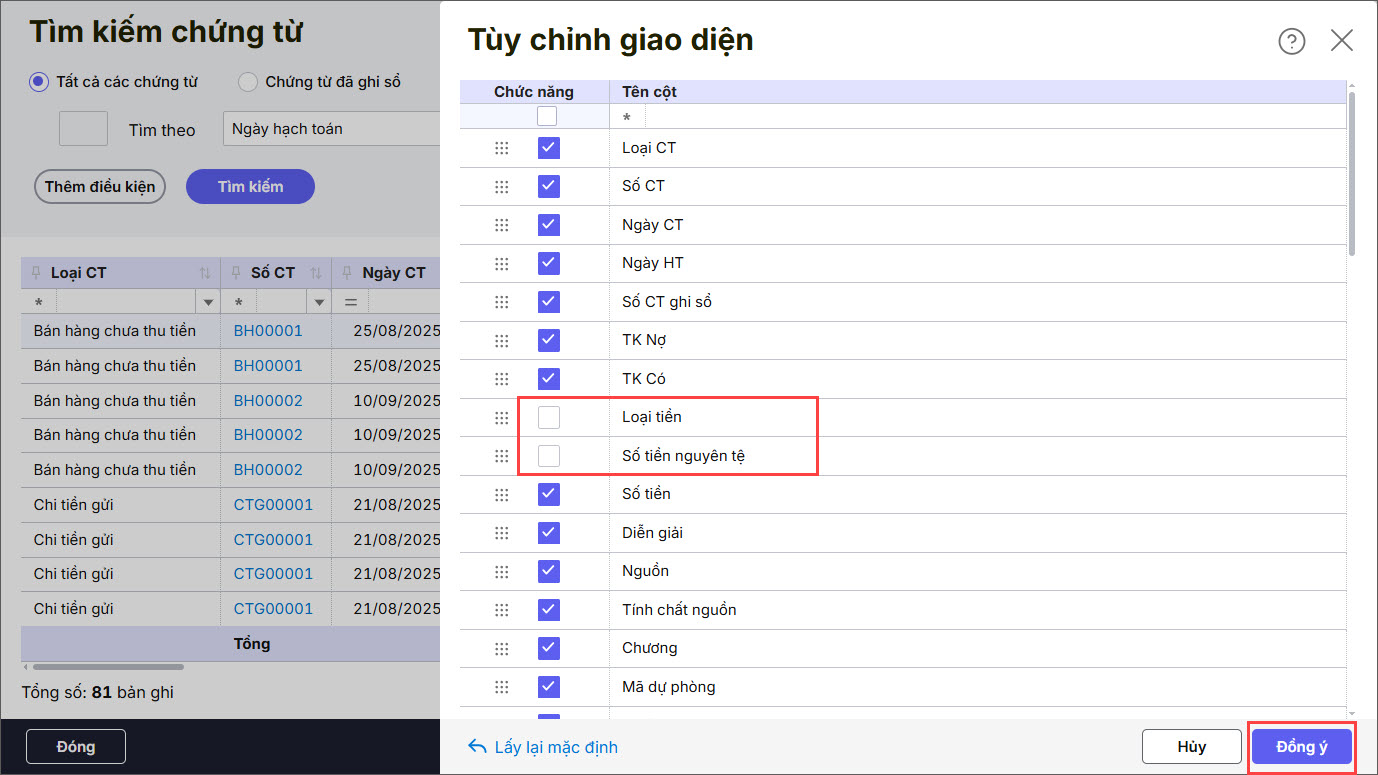Click sort arrows icon in Loại CT header
The height and width of the screenshot is (775, 1378).
coord(205,273)
